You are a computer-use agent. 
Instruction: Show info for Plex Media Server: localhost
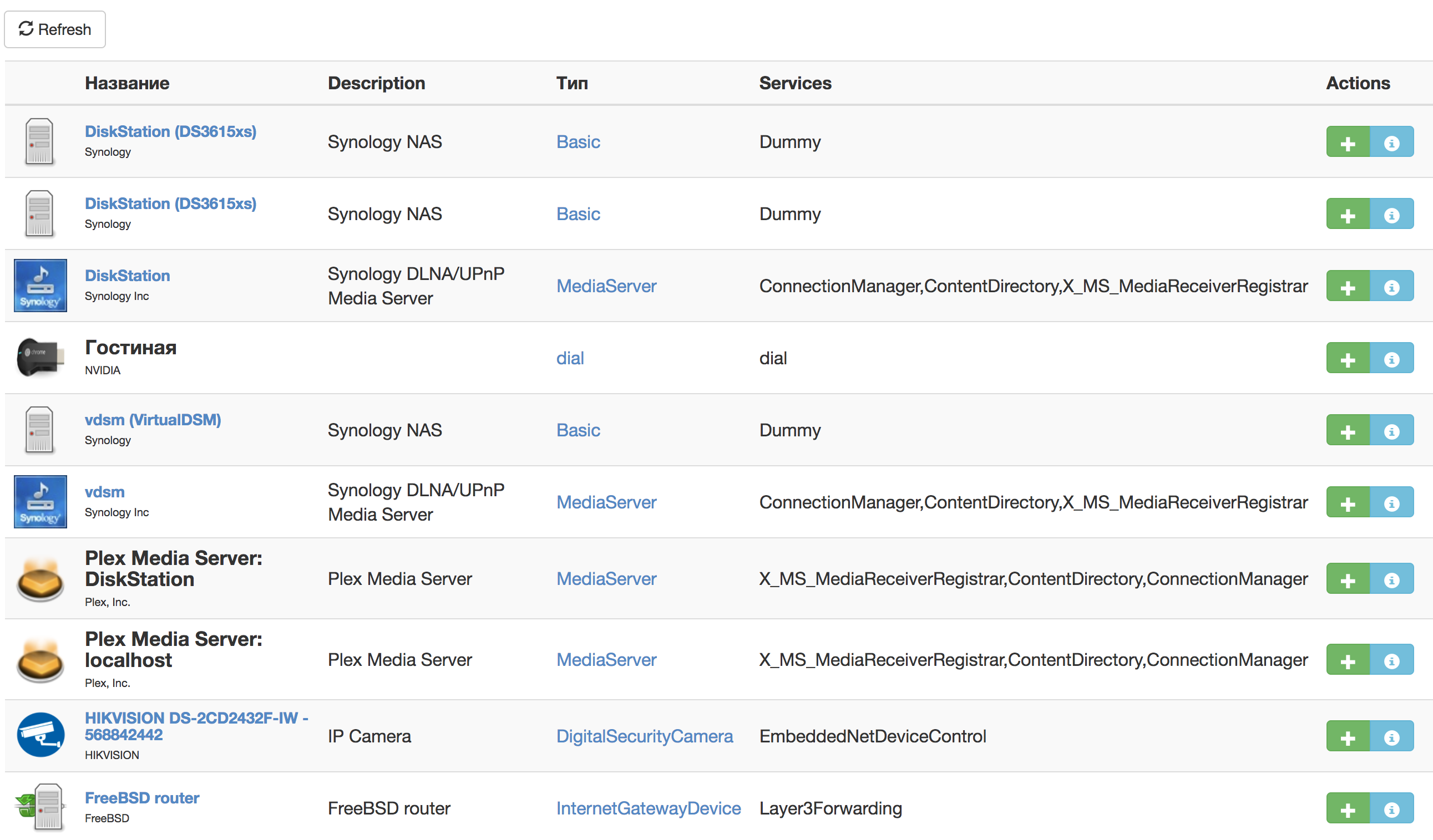pos(1391,660)
